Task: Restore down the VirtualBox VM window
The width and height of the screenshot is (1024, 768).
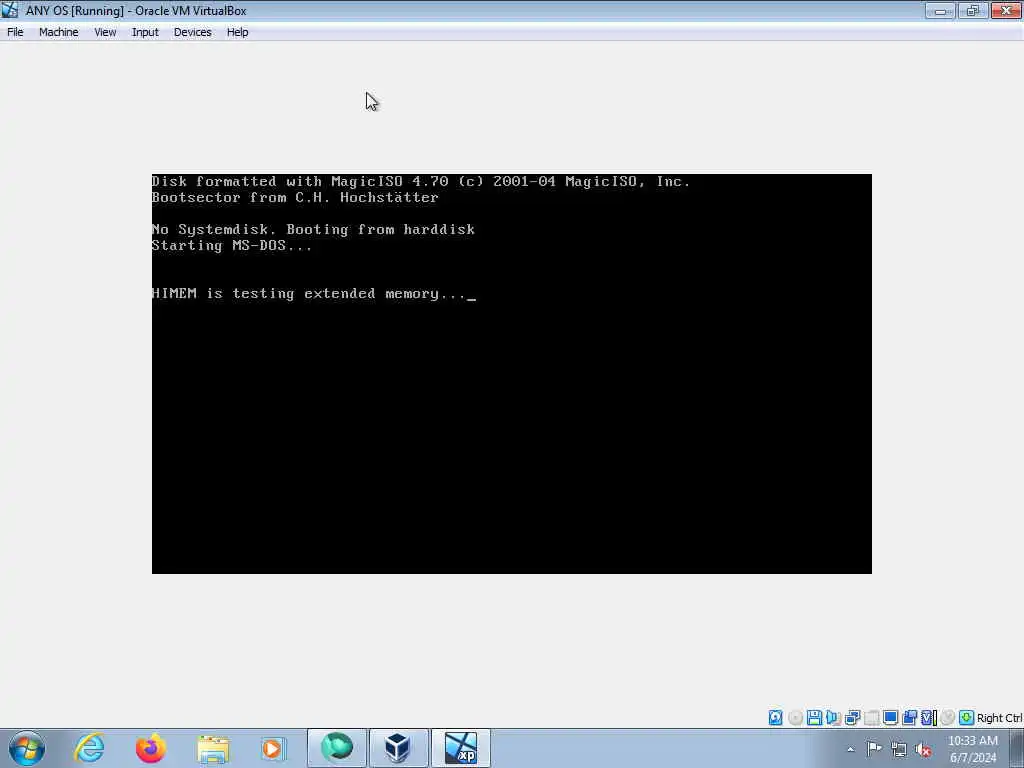Action: (x=973, y=10)
